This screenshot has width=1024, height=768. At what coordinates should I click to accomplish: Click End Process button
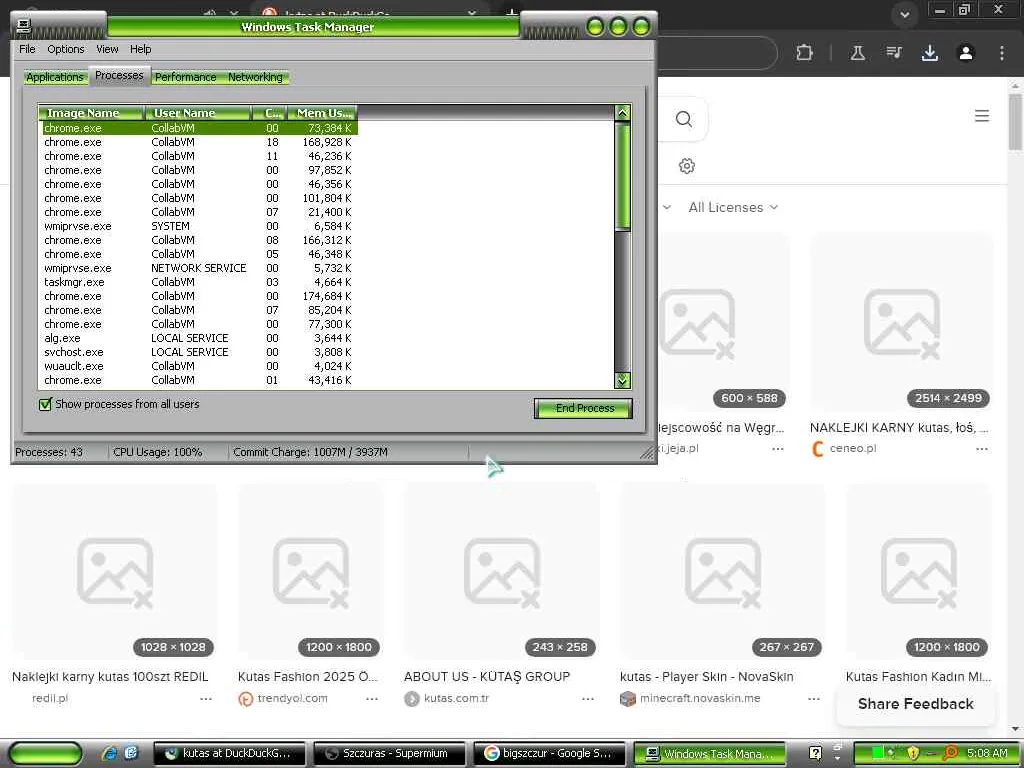[x=583, y=408]
